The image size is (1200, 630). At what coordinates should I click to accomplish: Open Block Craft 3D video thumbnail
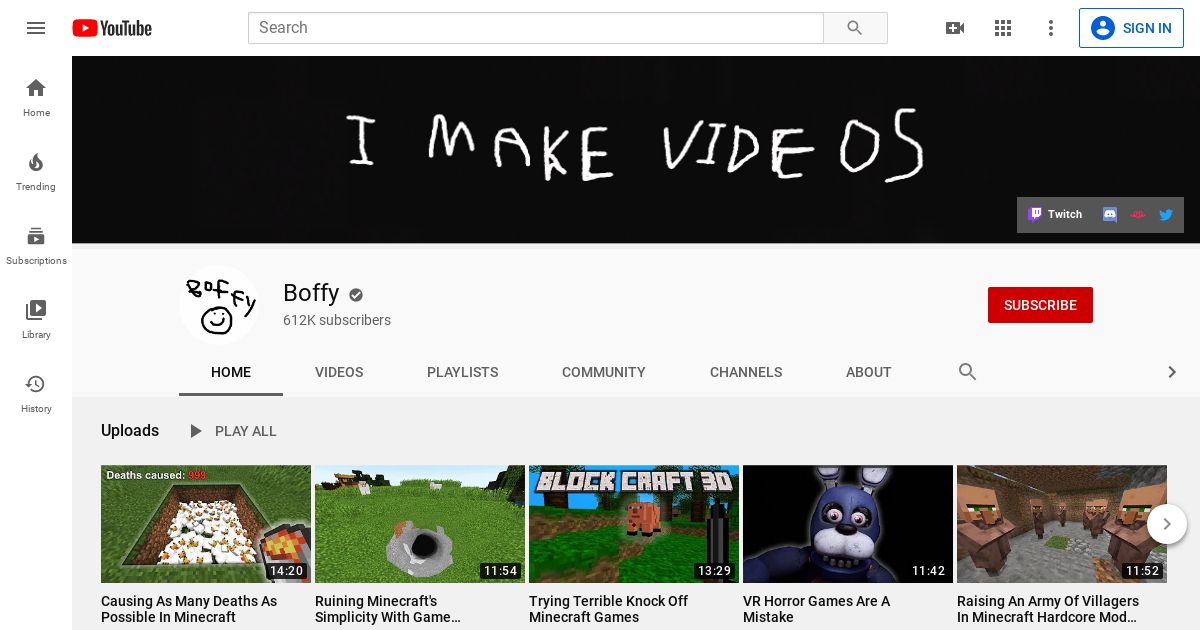pos(634,524)
